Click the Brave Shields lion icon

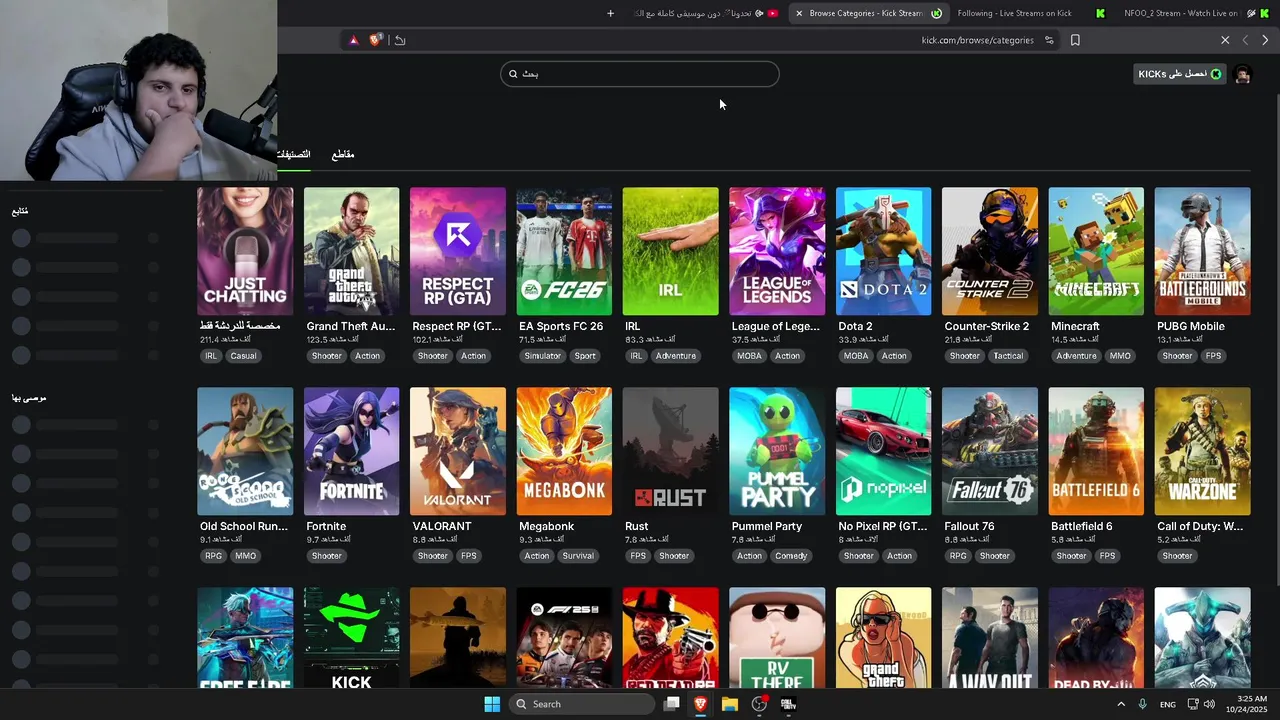pos(375,40)
